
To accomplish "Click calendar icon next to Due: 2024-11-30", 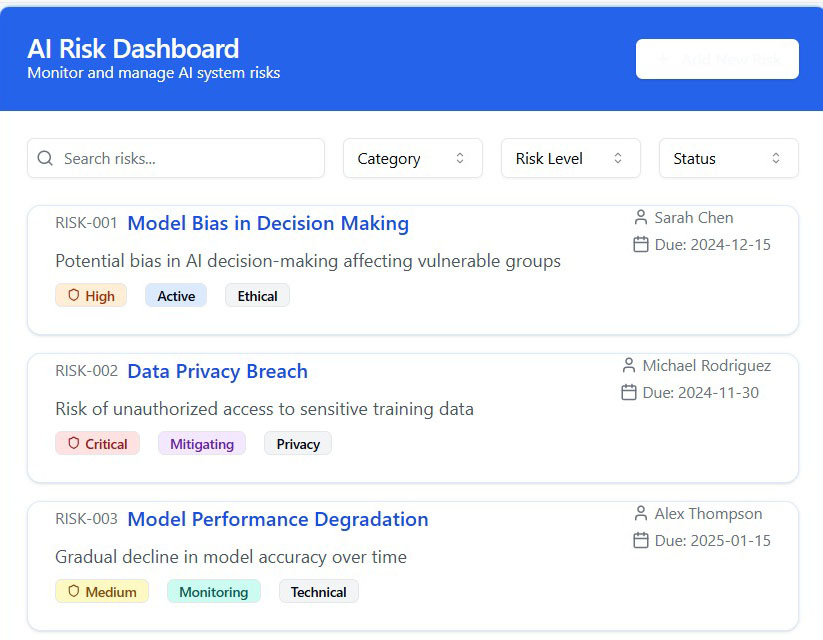I will point(628,393).
